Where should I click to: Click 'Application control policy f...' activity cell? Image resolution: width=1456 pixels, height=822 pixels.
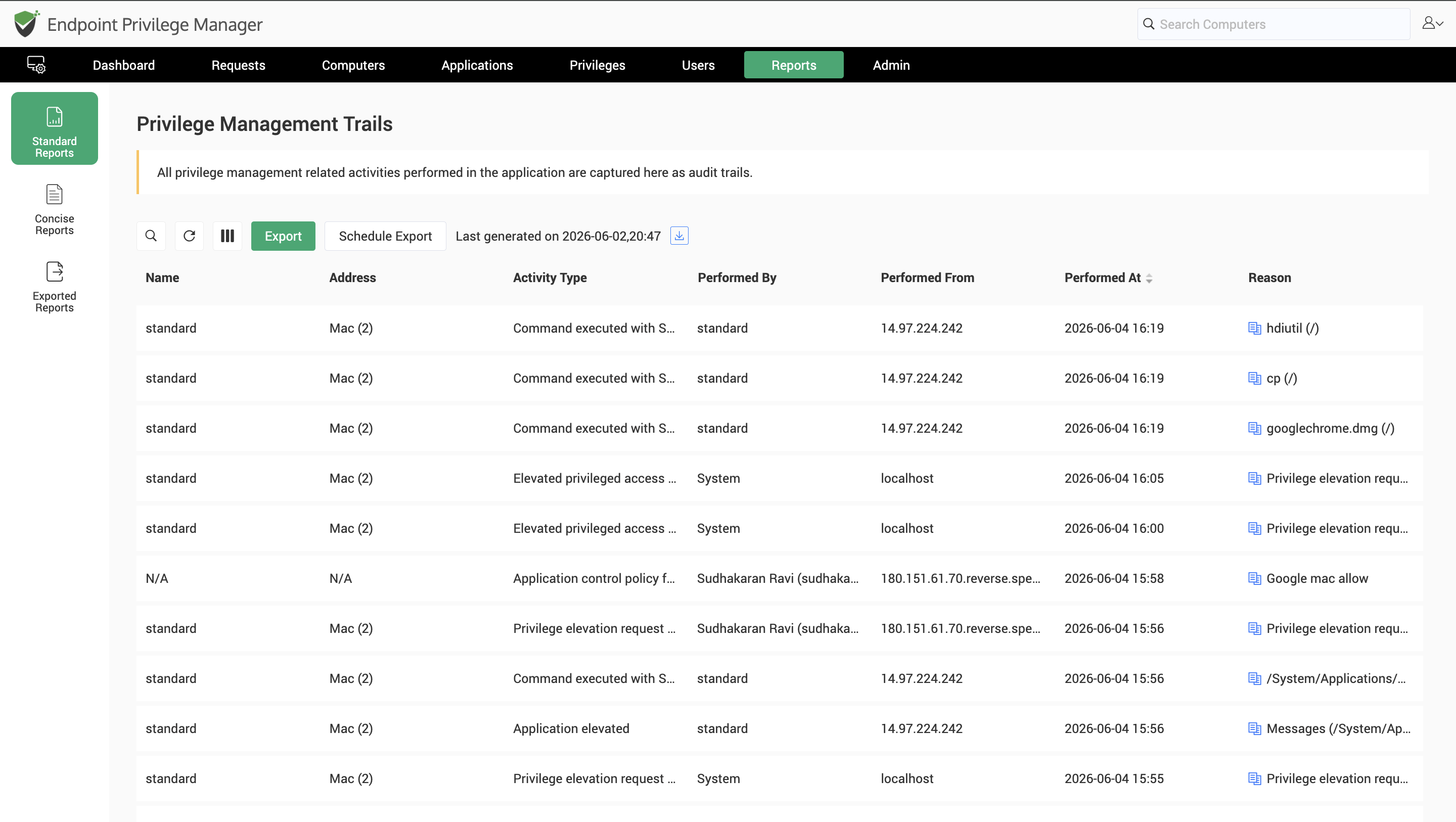(594, 578)
